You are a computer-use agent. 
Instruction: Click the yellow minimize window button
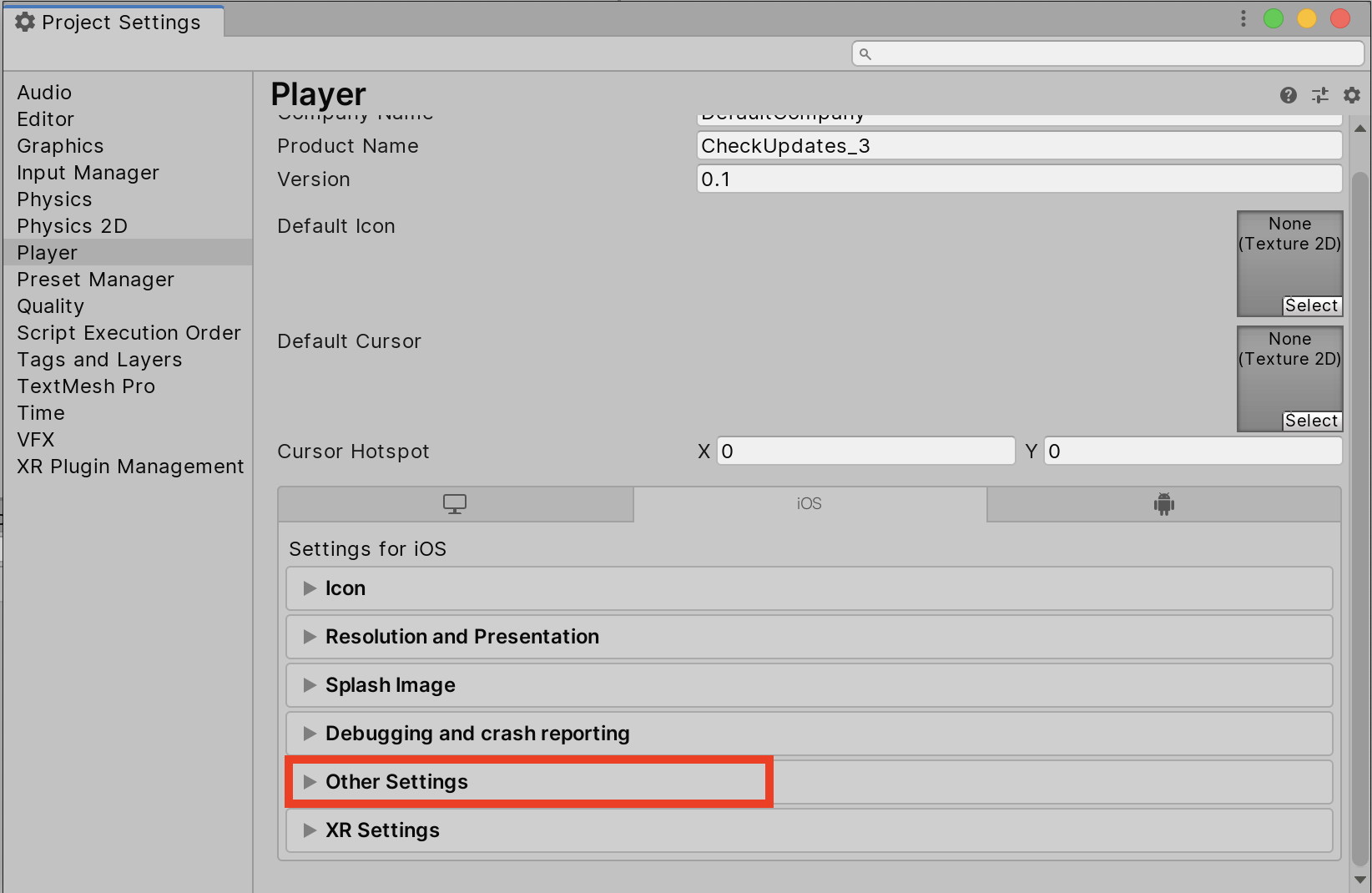(1307, 18)
